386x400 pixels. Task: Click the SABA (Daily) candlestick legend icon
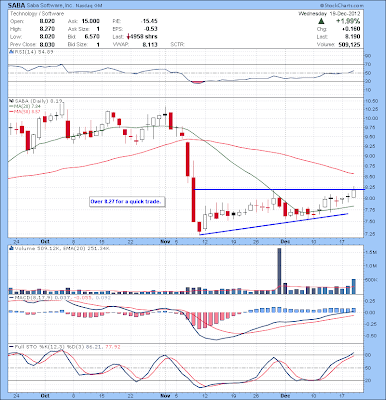(x=11, y=101)
